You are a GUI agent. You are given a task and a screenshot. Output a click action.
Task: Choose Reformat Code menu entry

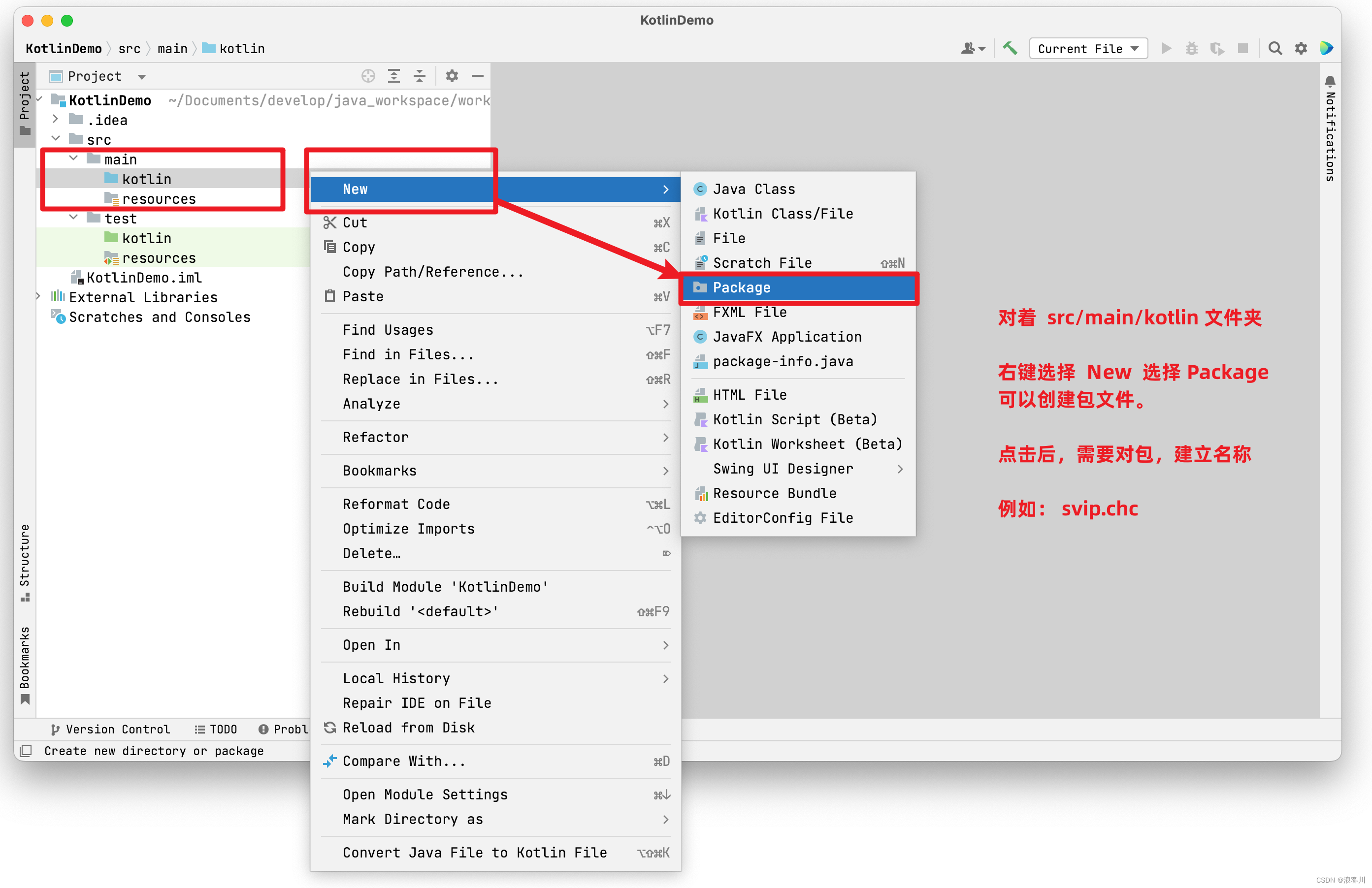496,504
